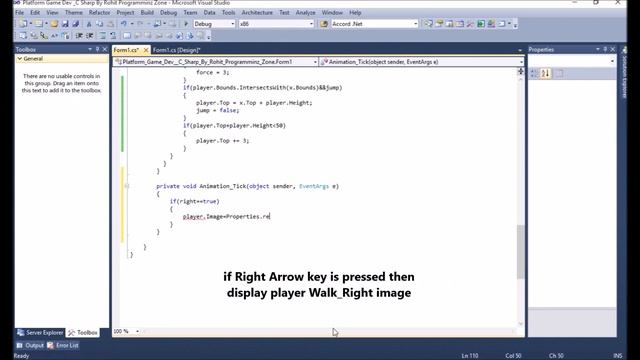
Task: Click the Undo arrow icon
Action: tap(123, 24)
